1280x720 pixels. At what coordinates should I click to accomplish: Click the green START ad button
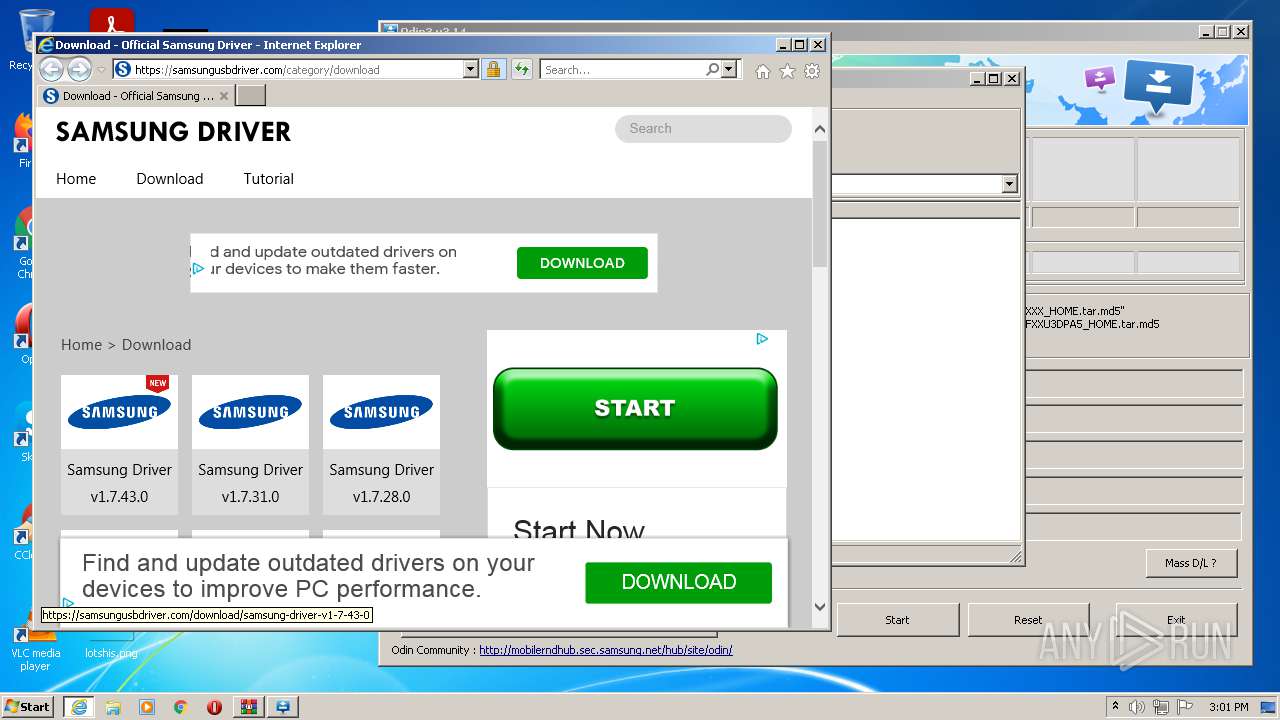click(x=635, y=408)
